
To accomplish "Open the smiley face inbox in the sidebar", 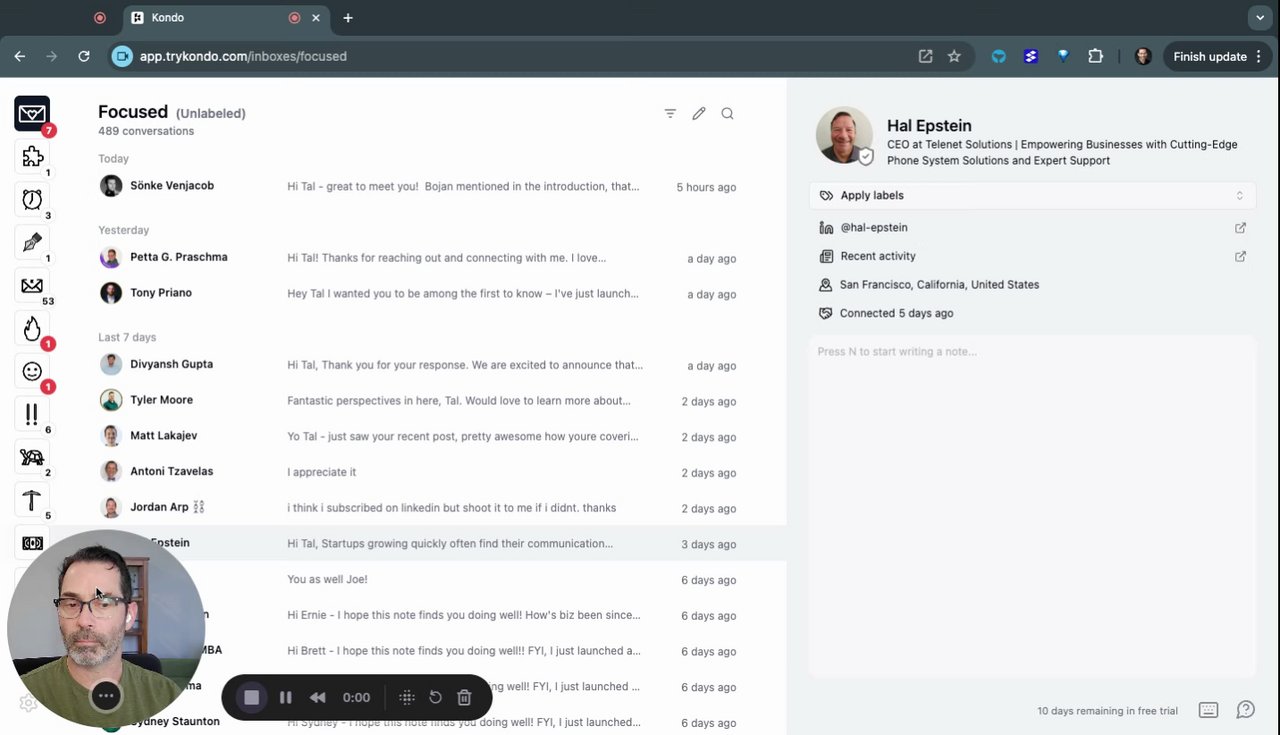I will click(x=32, y=371).
